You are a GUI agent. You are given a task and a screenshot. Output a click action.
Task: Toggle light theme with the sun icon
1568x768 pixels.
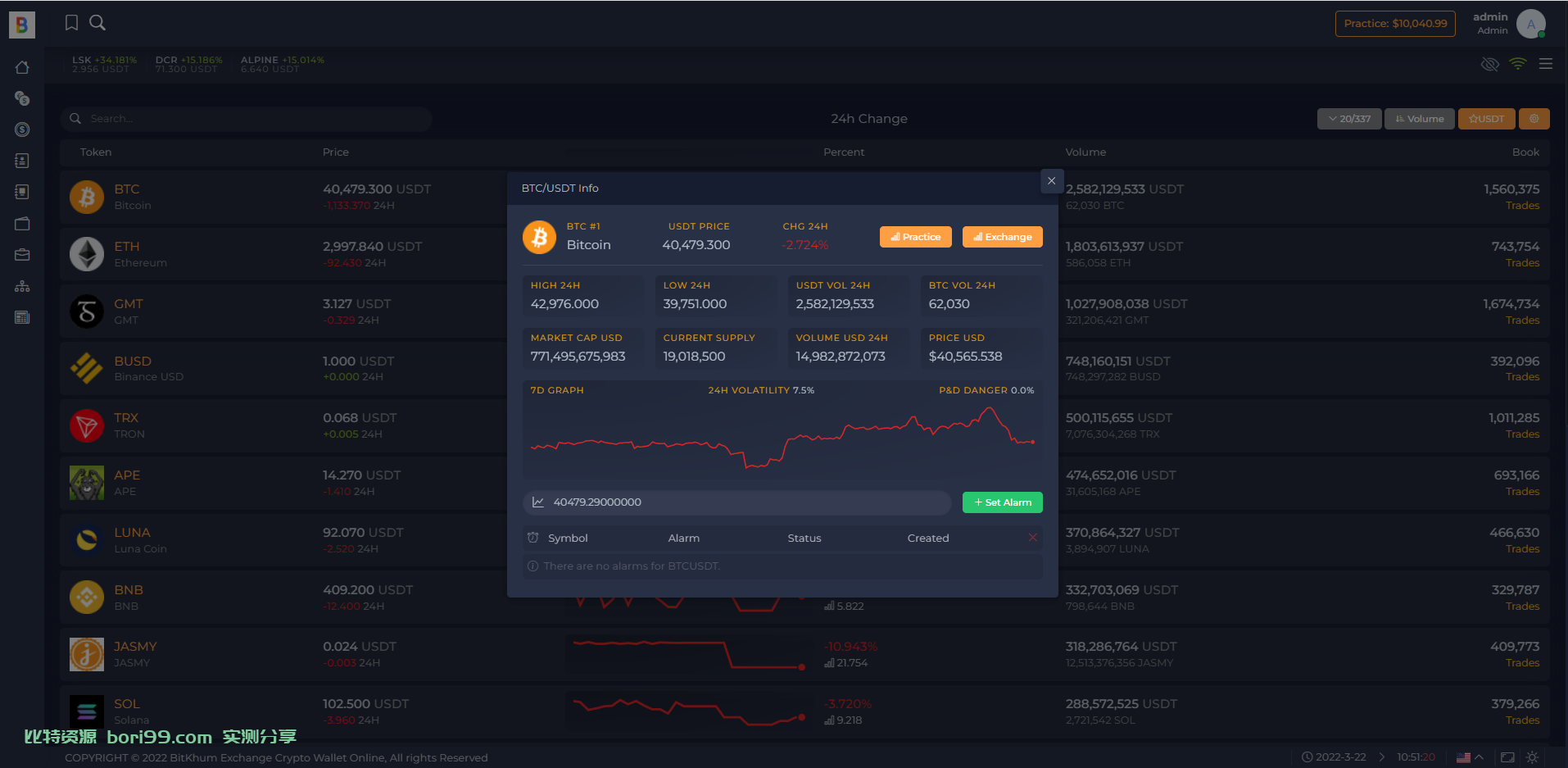[1532, 757]
